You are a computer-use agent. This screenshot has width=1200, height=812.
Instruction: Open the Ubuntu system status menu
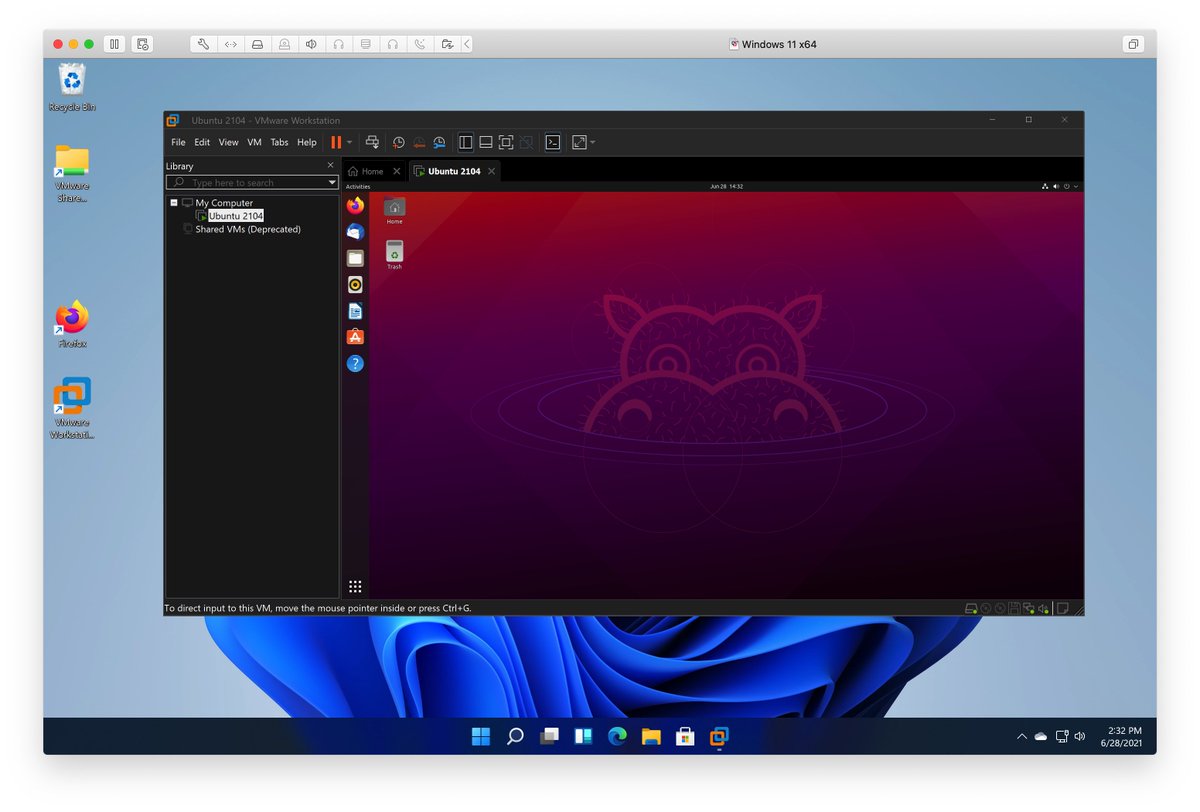pyautogui.click(x=1060, y=186)
